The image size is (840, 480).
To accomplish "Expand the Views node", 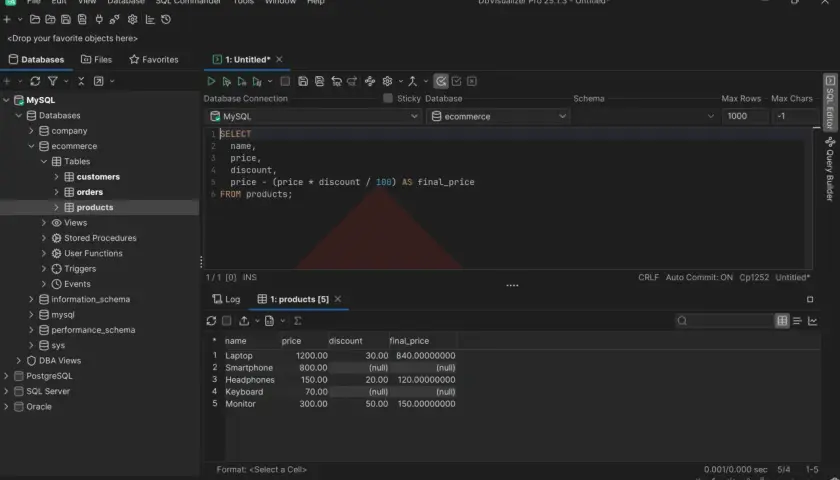I will [x=44, y=223].
